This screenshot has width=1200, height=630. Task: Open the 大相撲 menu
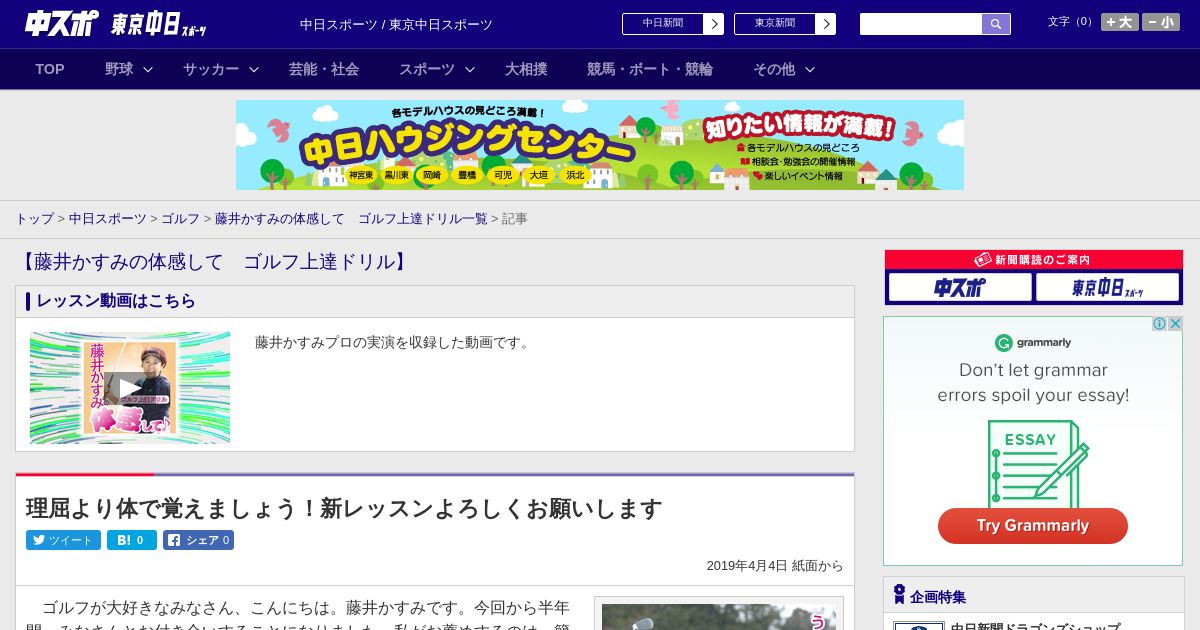[526, 69]
